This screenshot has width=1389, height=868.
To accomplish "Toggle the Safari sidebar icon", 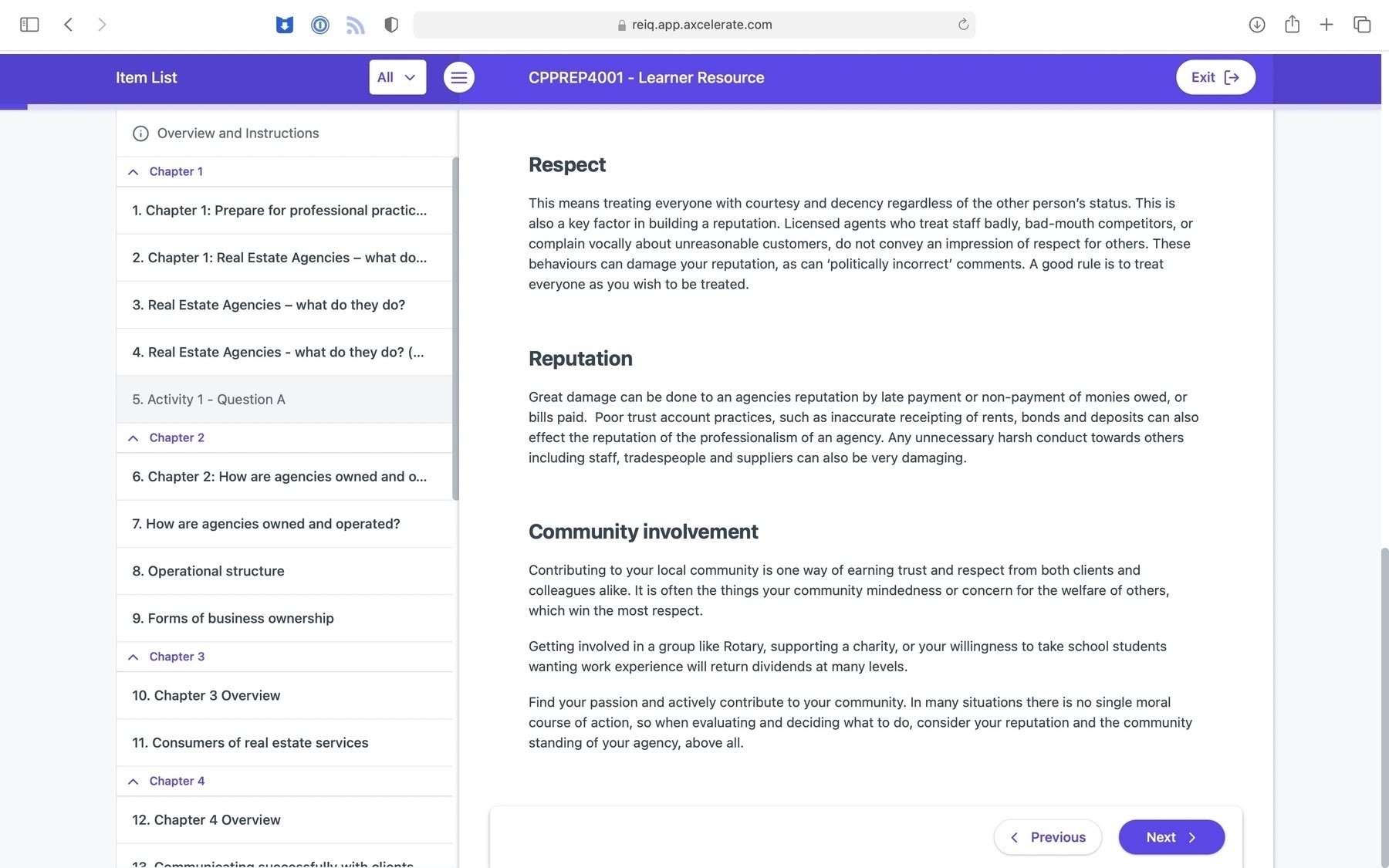I will pyautogui.click(x=29, y=25).
